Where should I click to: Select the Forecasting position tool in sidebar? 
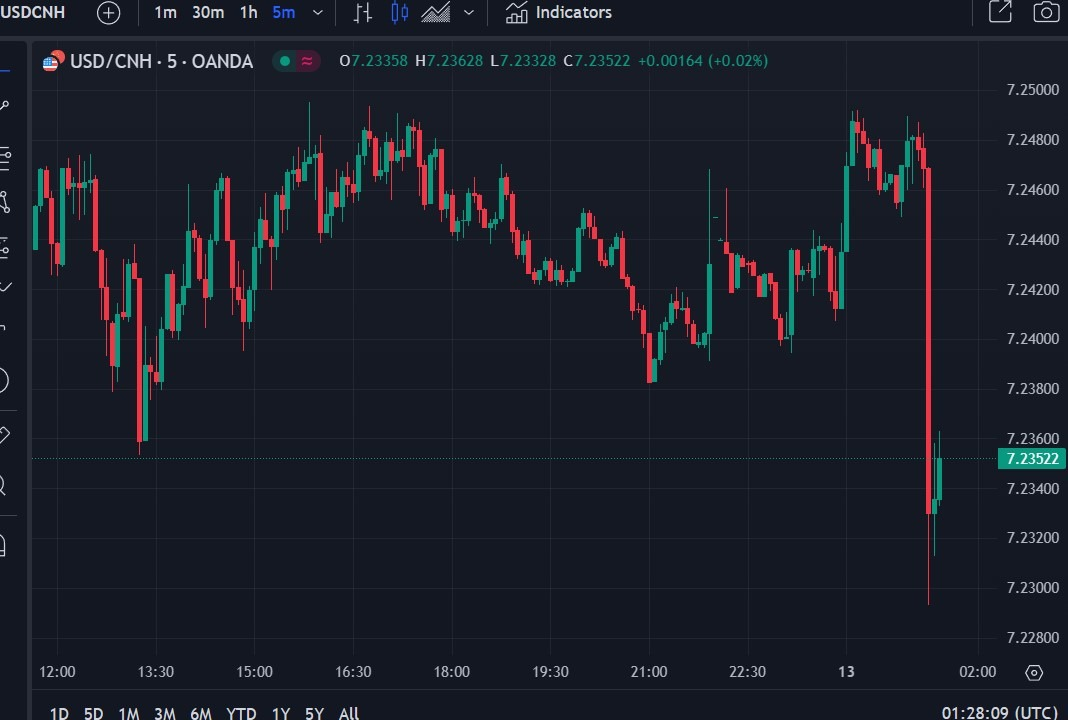pyautogui.click(x=4, y=249)
